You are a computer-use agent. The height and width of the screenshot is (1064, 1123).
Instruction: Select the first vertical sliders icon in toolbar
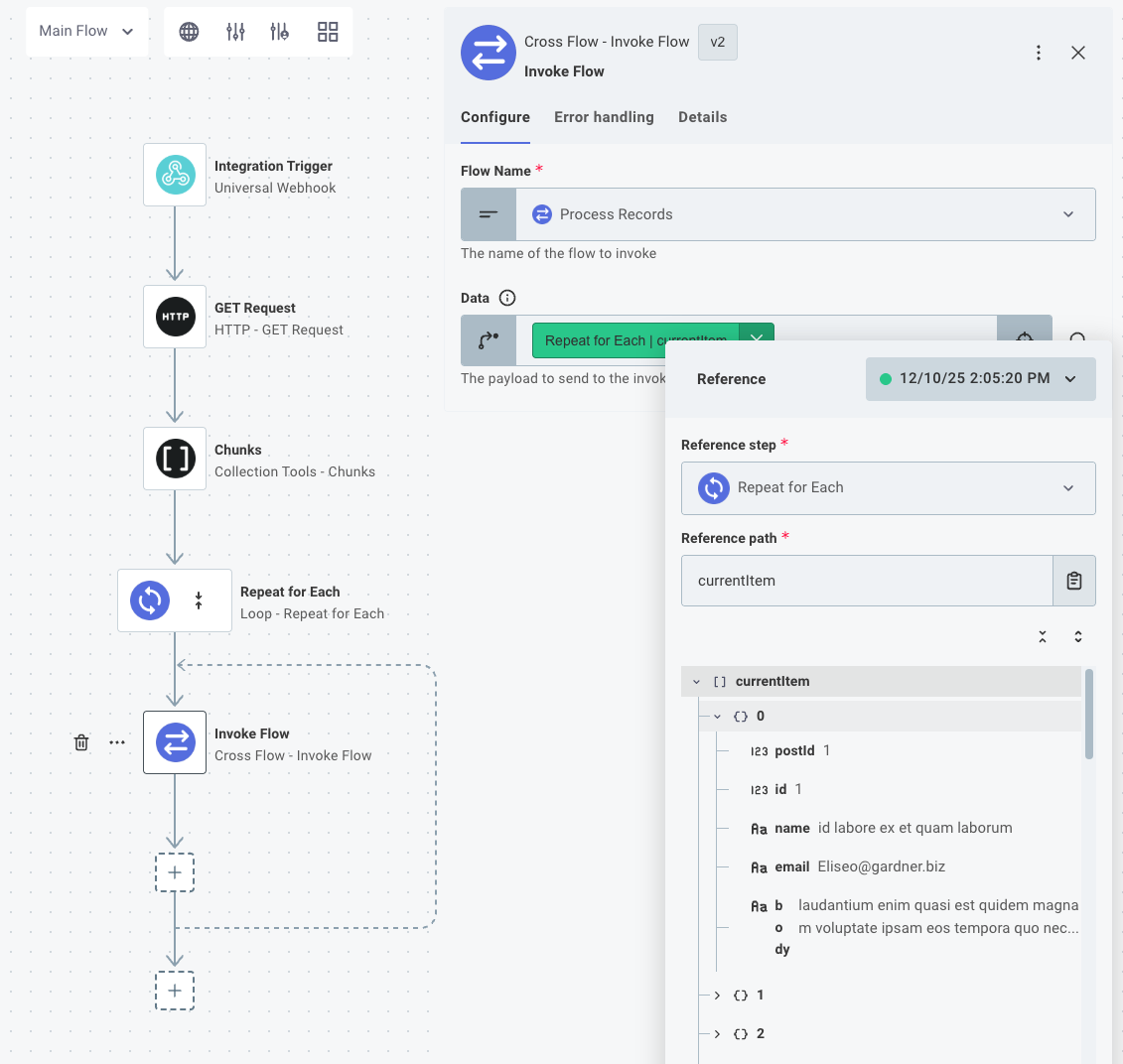coord(234,31)
